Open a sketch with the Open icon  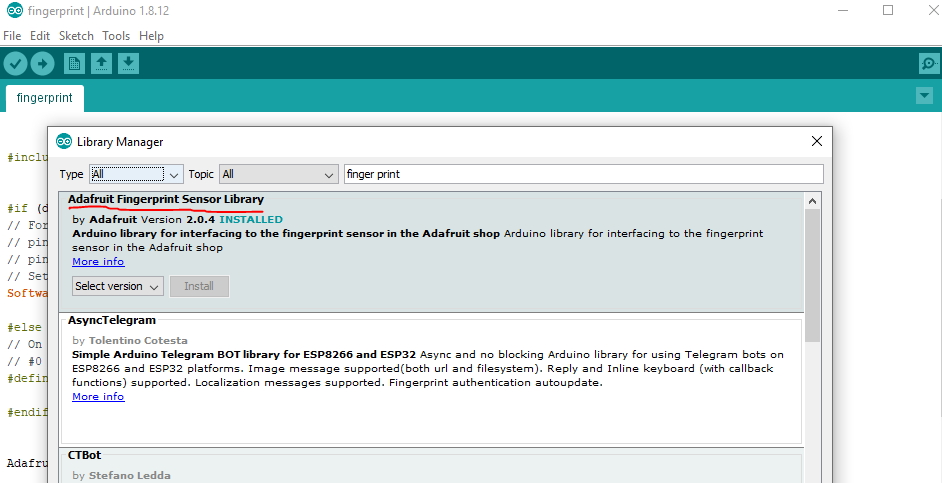pyautogui.click(x=102, y=63)
